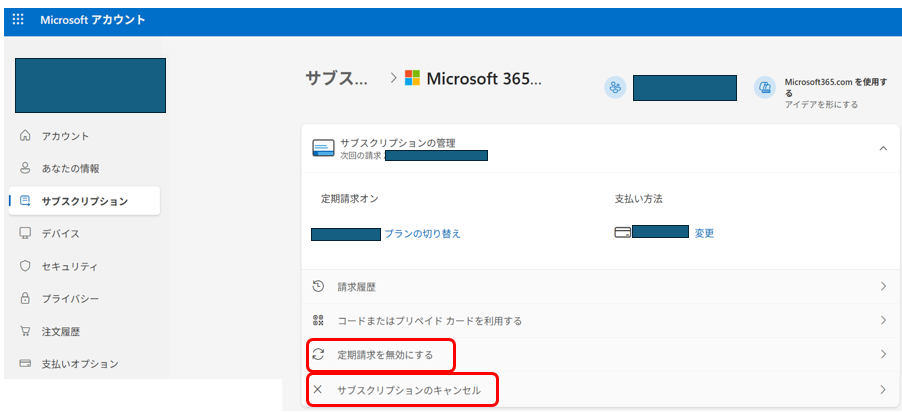This screenshot has height=413, width=902.
Task: Click the monitor icon beside デバイス
Action: pos(25,233)
